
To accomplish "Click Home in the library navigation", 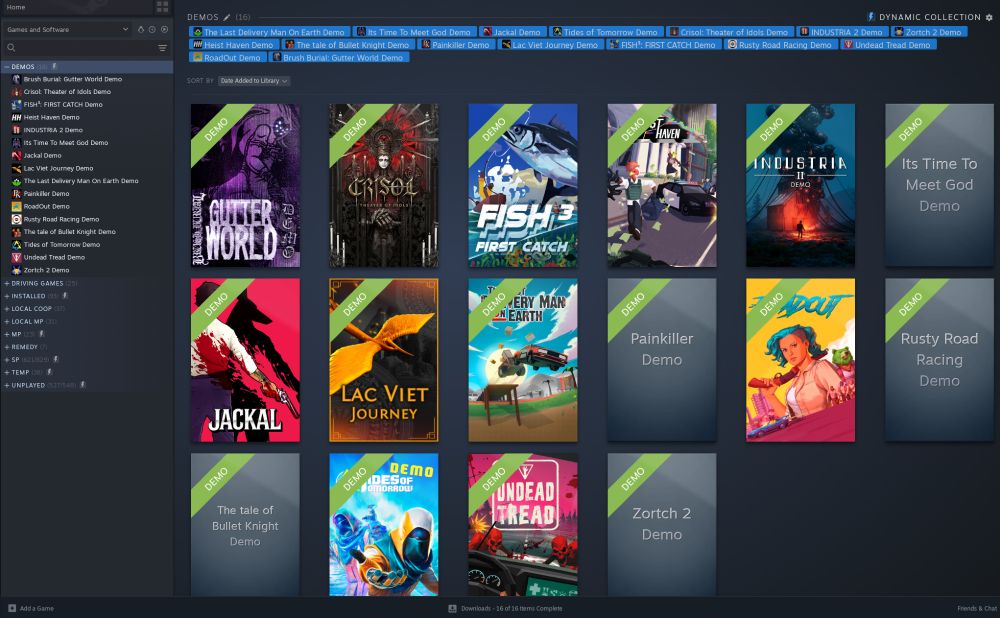I will (16, 6).
